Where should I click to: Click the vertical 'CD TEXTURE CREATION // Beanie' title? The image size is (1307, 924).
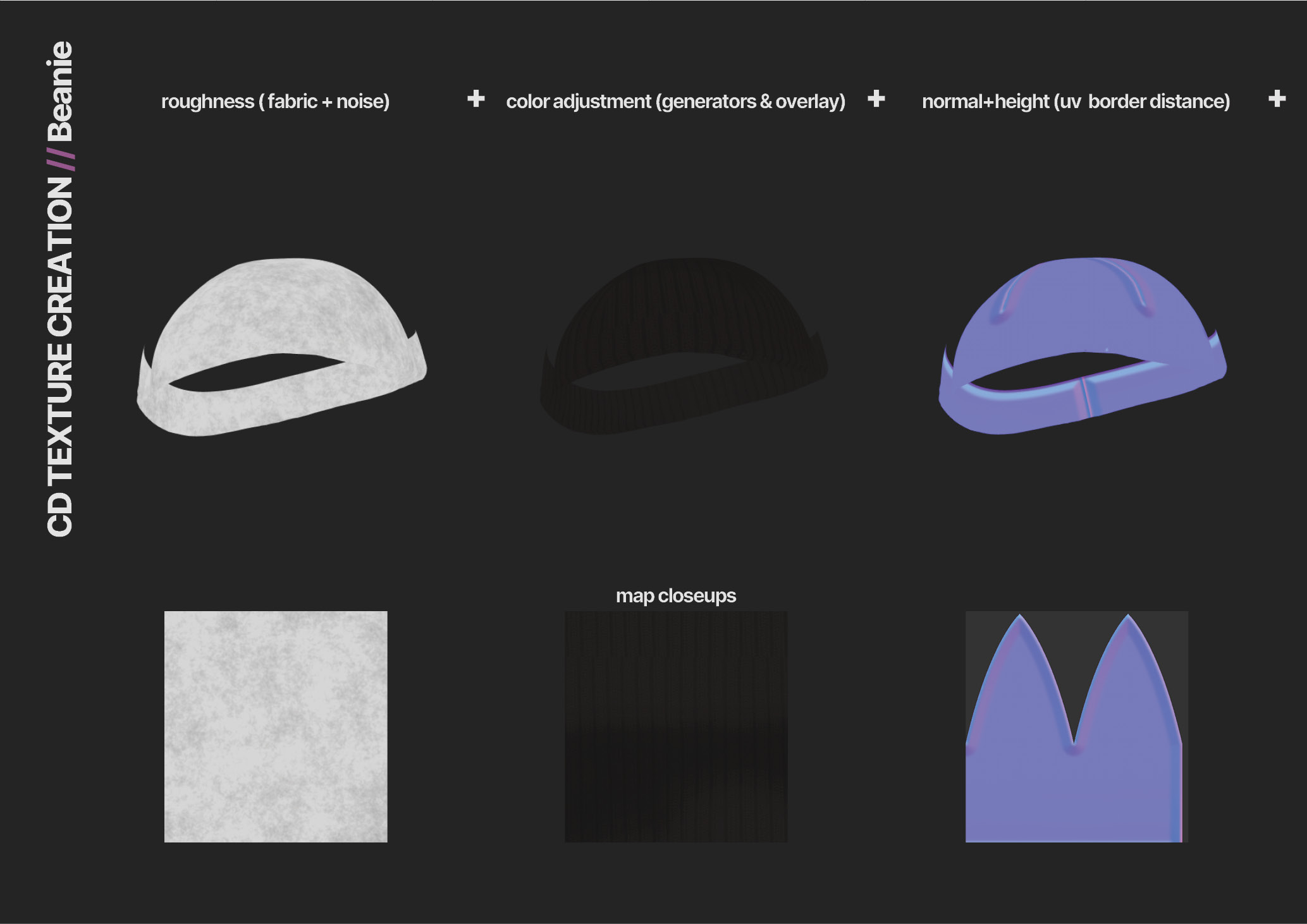pyautogui.click(x=61, y=289)
